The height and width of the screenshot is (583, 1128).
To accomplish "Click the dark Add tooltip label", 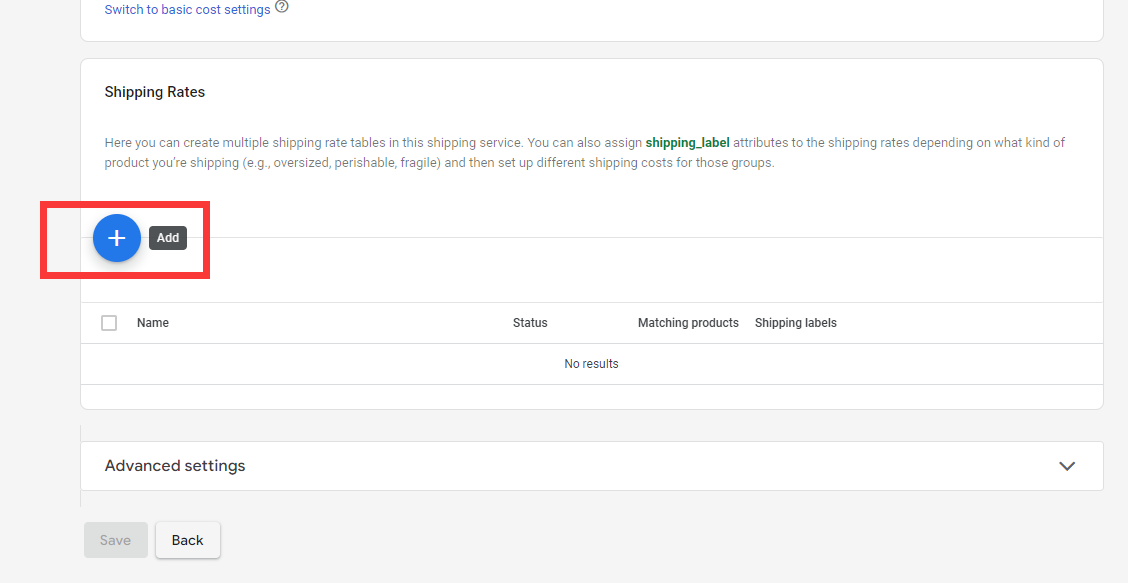I will tap(168, 238).
